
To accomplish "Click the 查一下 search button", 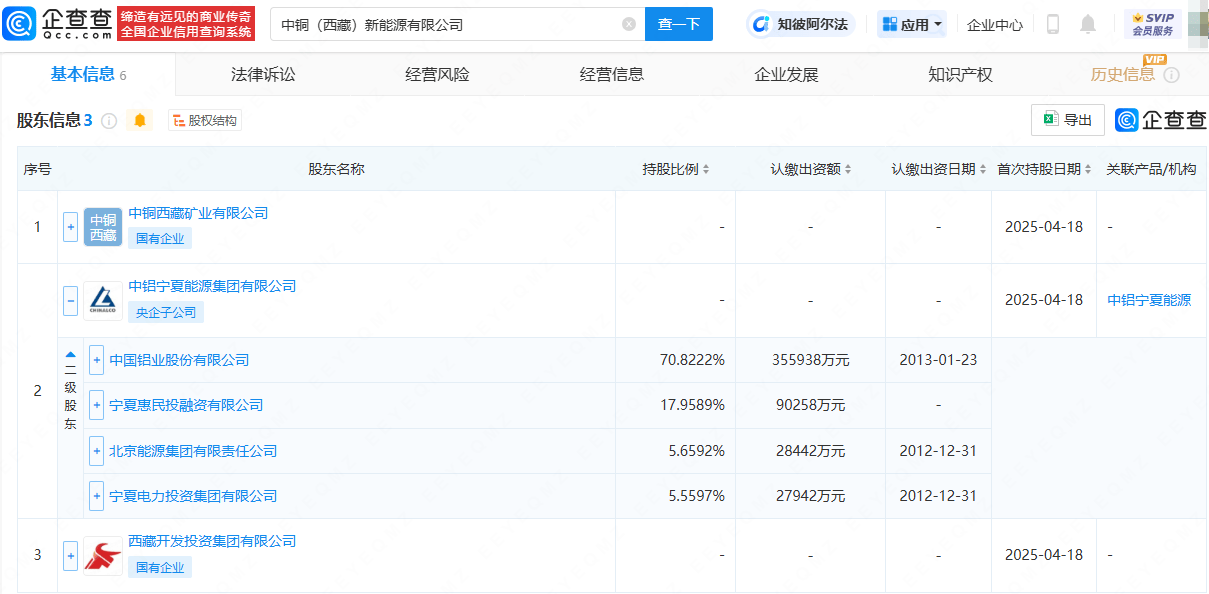I will 679,24.
